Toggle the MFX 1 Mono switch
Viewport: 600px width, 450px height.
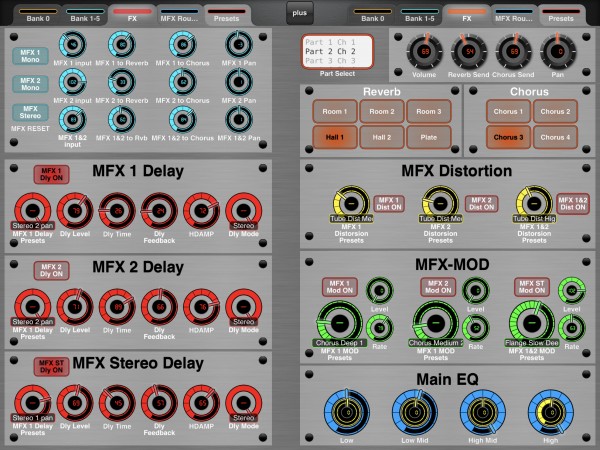(30, 56)
